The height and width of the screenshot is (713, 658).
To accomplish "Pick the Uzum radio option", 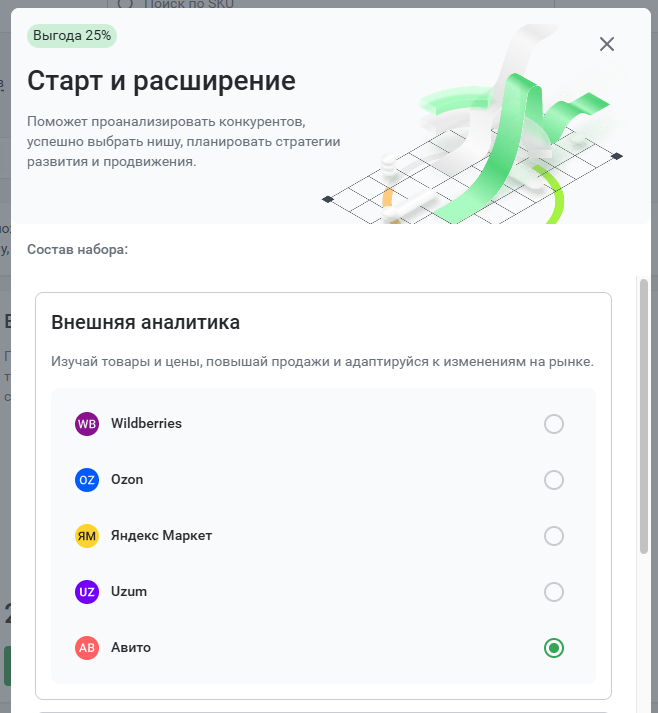I will point(553,592).
